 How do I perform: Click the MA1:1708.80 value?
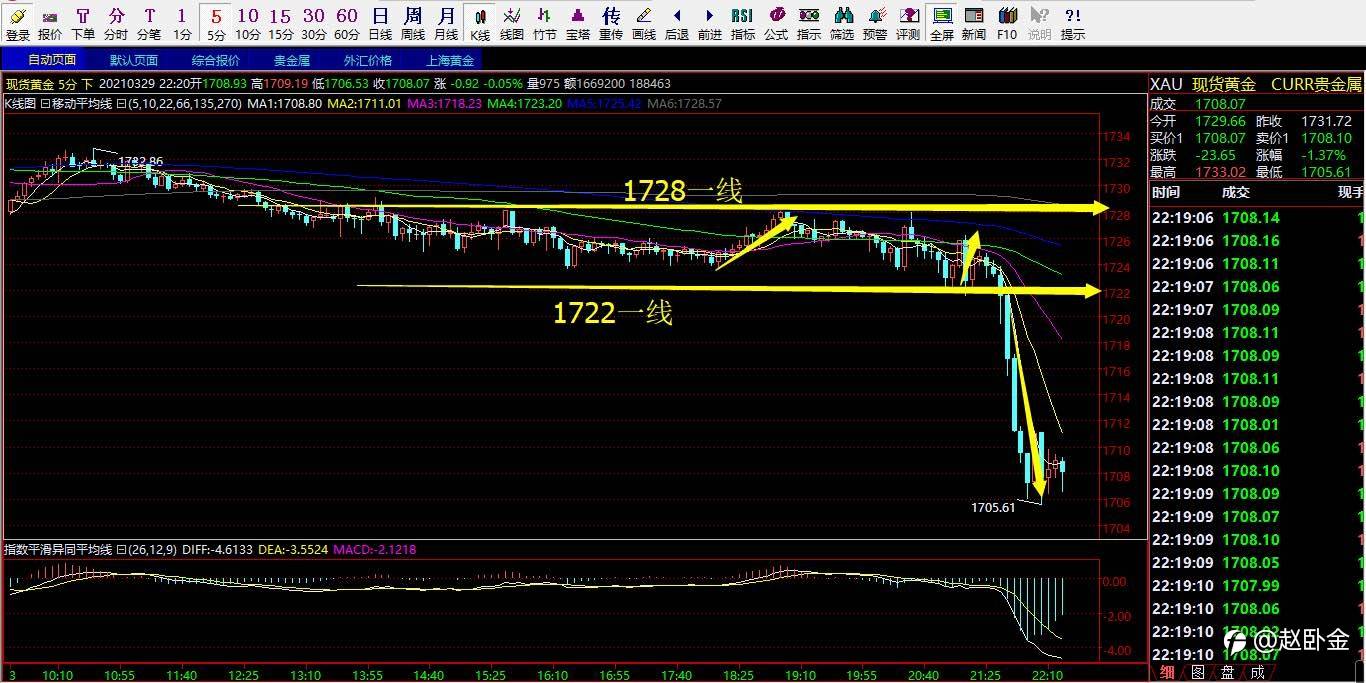click(x=284, y=103)
